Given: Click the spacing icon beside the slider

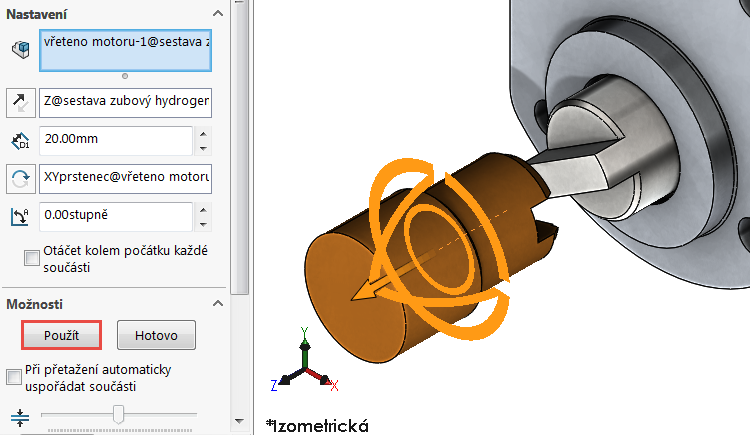Looking at the screenshot, I should coord(20,417).
